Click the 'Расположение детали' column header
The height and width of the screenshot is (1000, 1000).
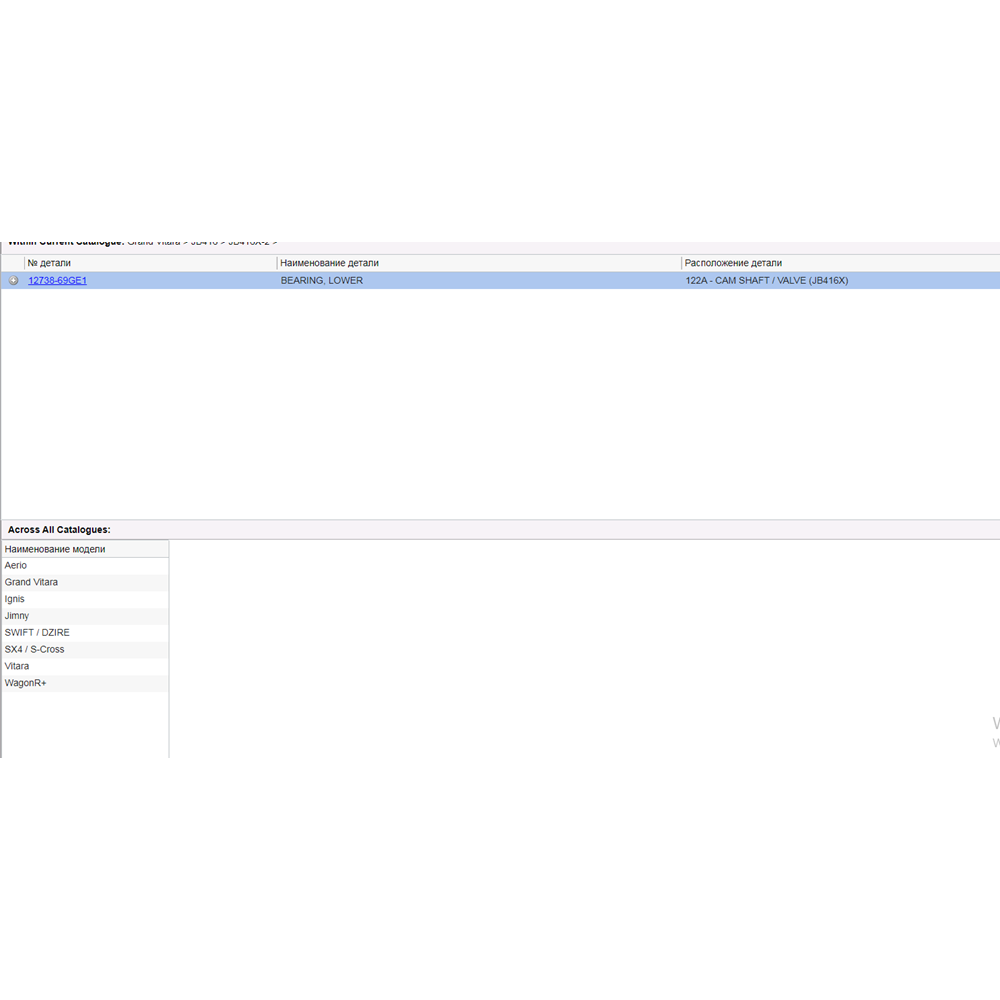[x=733, y=263]
